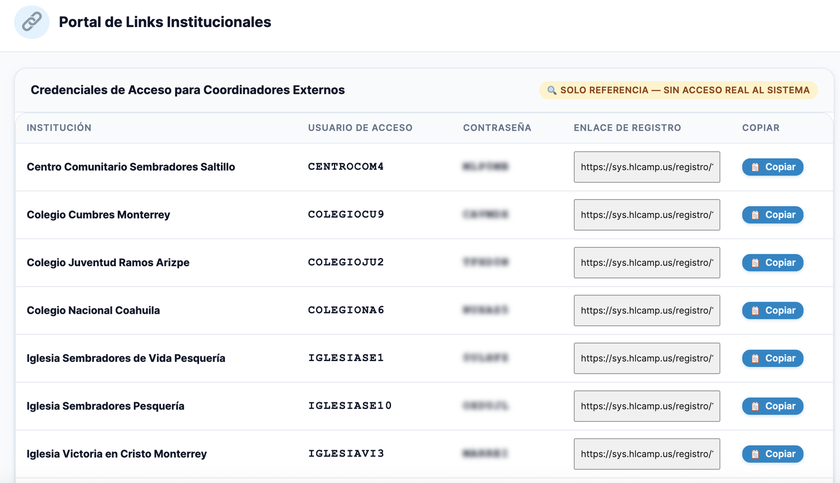
Task: Click heading Credenciales de Acceso para Coordinadores Externos
Action: [188, 90]
